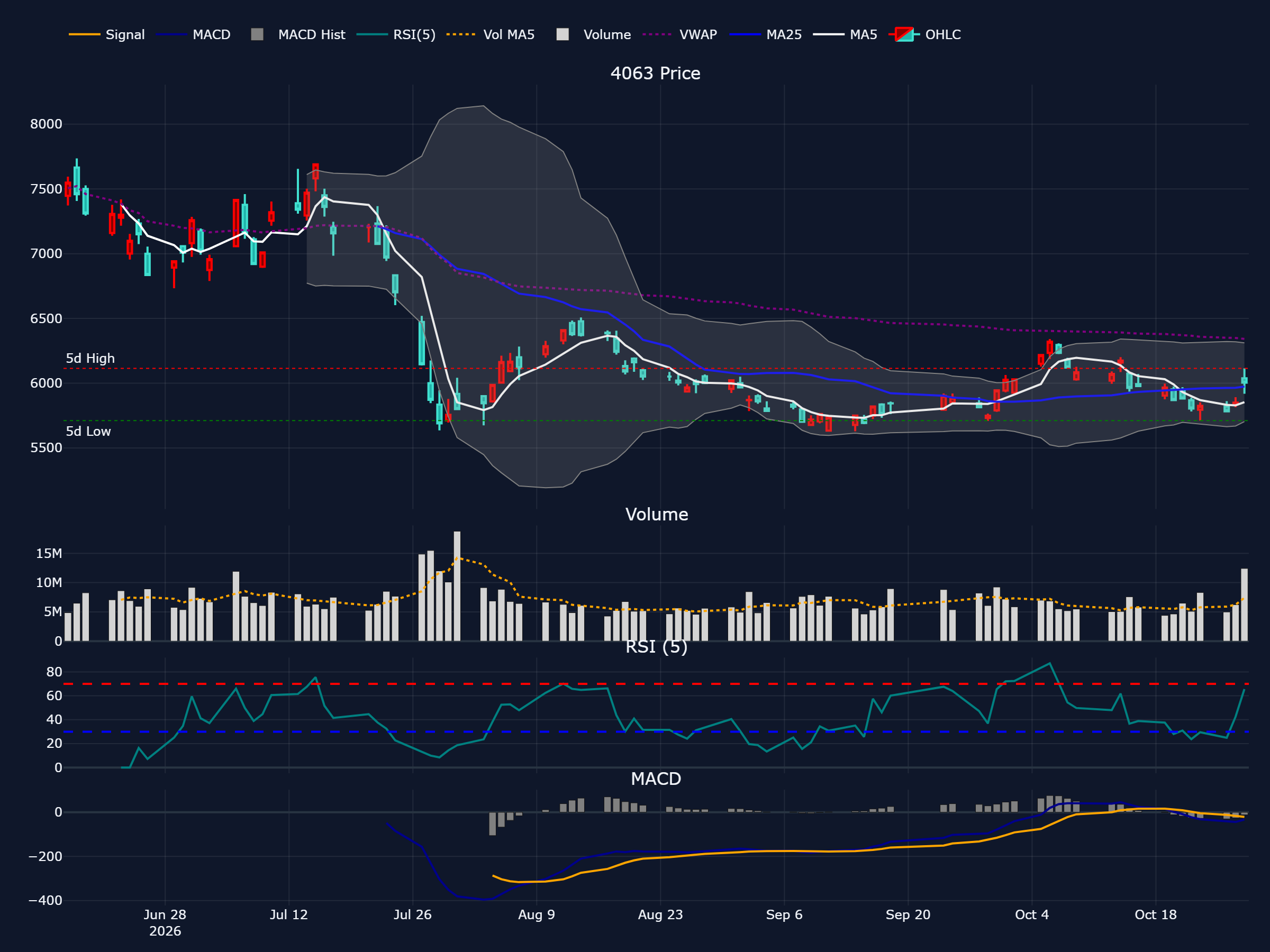
Task: Click the '5d High' annotation label
Action: click(90, 359)
